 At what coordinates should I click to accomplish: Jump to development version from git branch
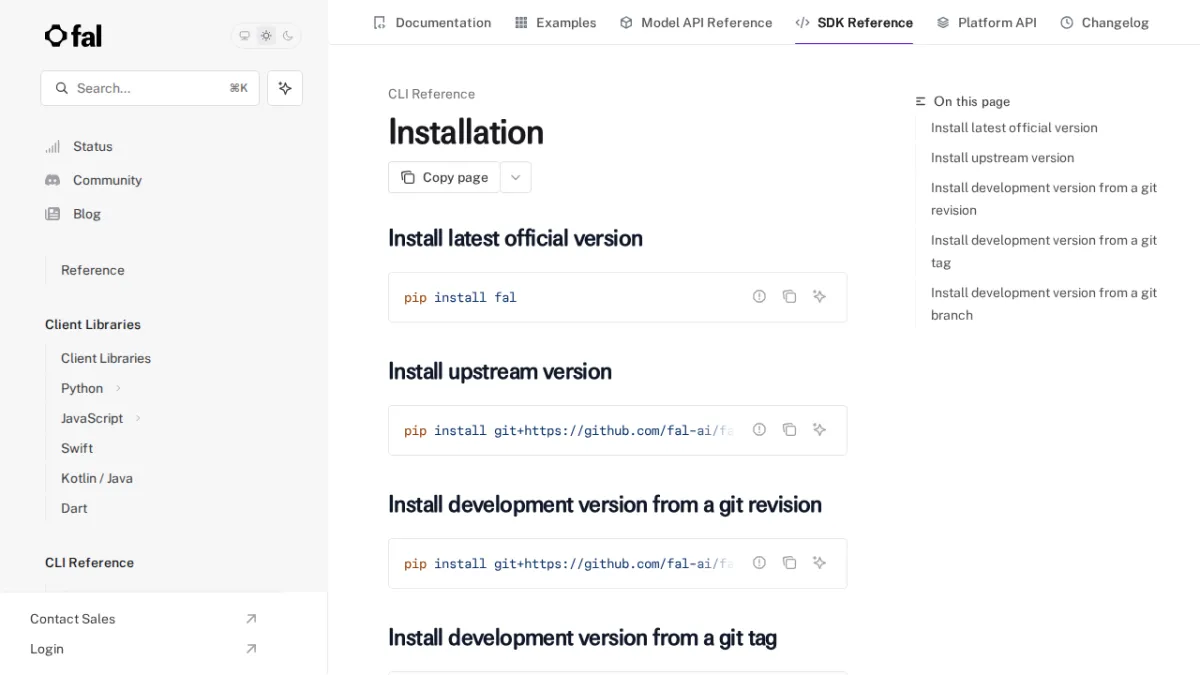[x=1044, y=304]
